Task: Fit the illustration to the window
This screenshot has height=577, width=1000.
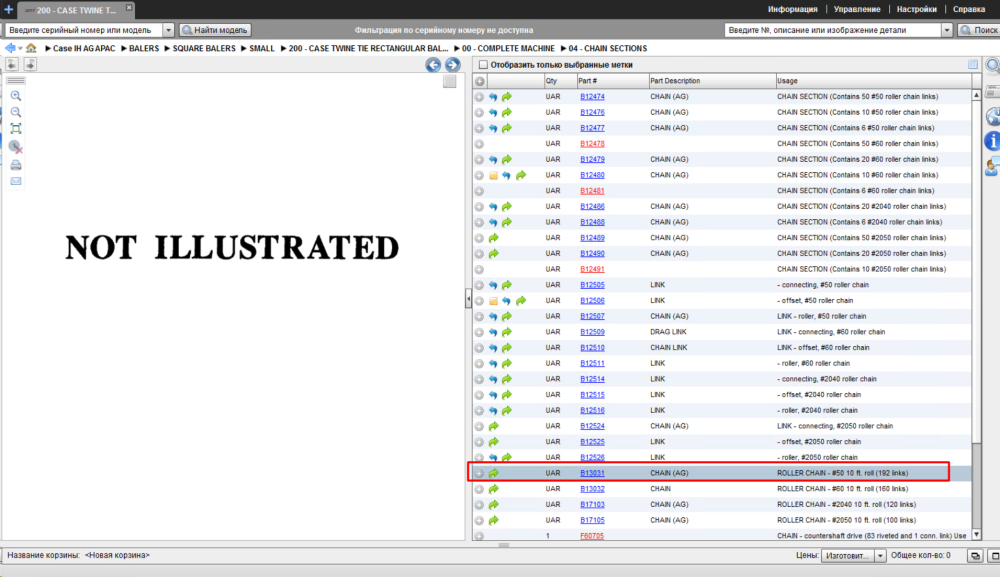Action: (16, 129)
